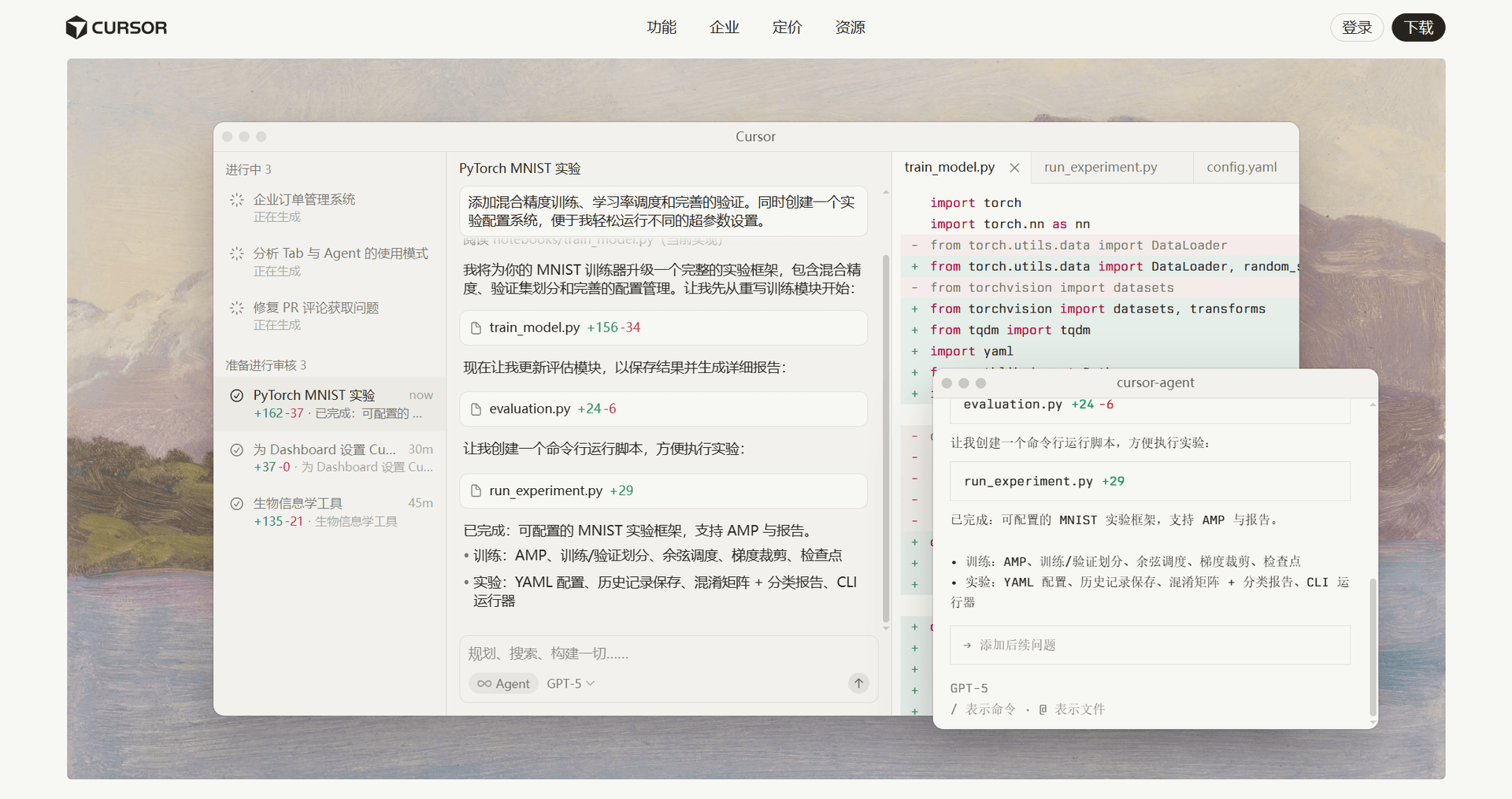This screenshot has height=799, width=1512.
Task: Click the 登录 button
Action: coord(1356,27)
